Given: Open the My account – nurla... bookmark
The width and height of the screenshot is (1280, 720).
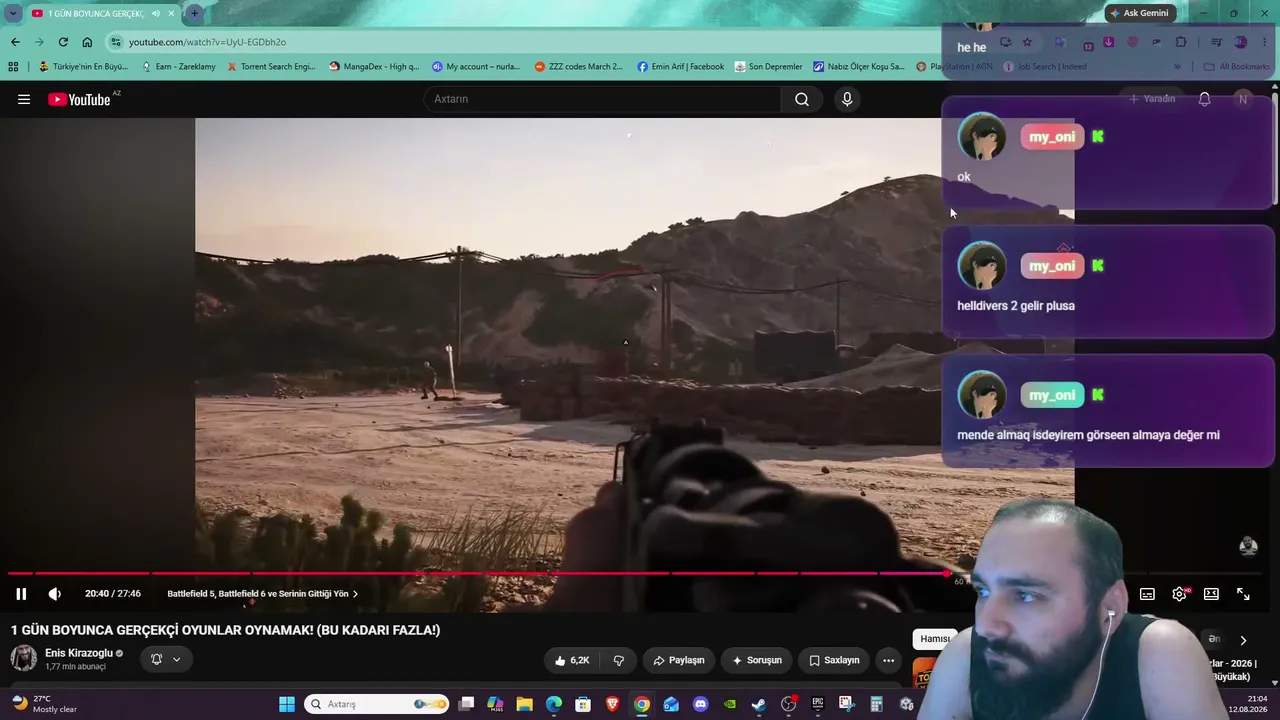Looking at the screenshot, I should pos(476,67).
